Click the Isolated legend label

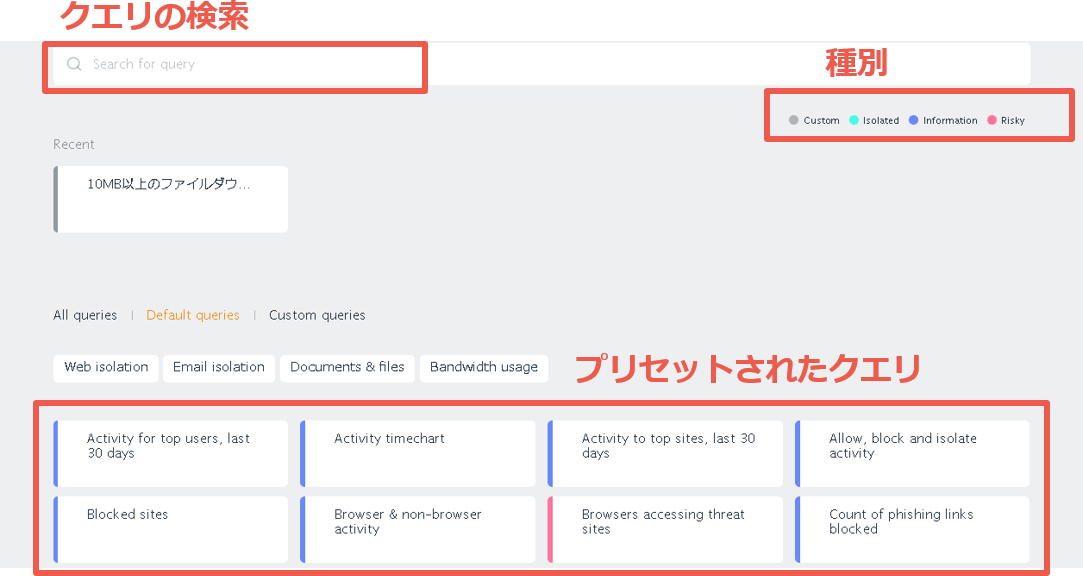(881, 120)
